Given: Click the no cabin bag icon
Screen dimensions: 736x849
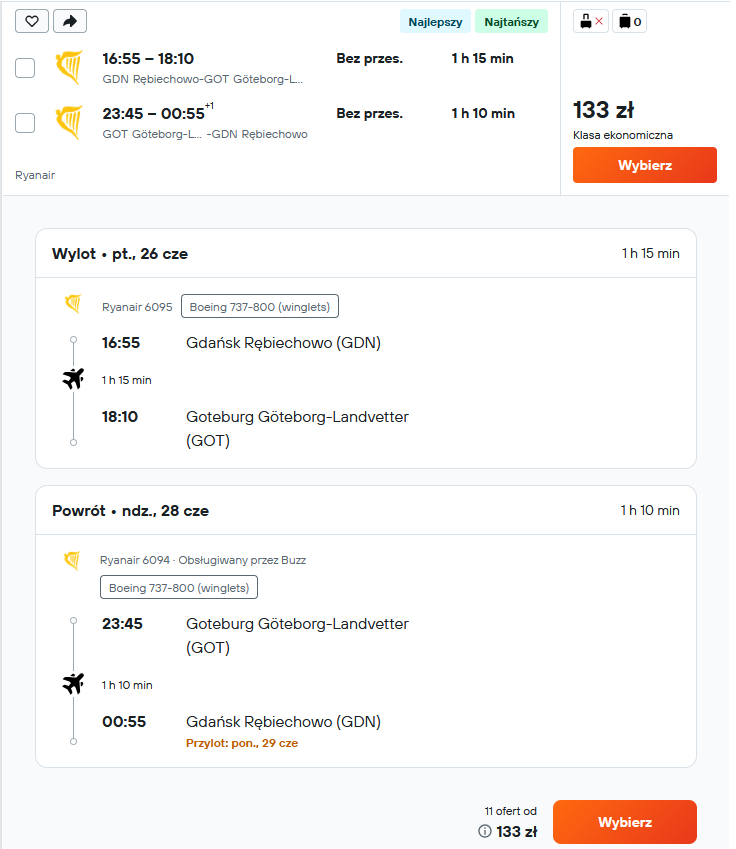Looking at the screenshot, I should (591, 22).
